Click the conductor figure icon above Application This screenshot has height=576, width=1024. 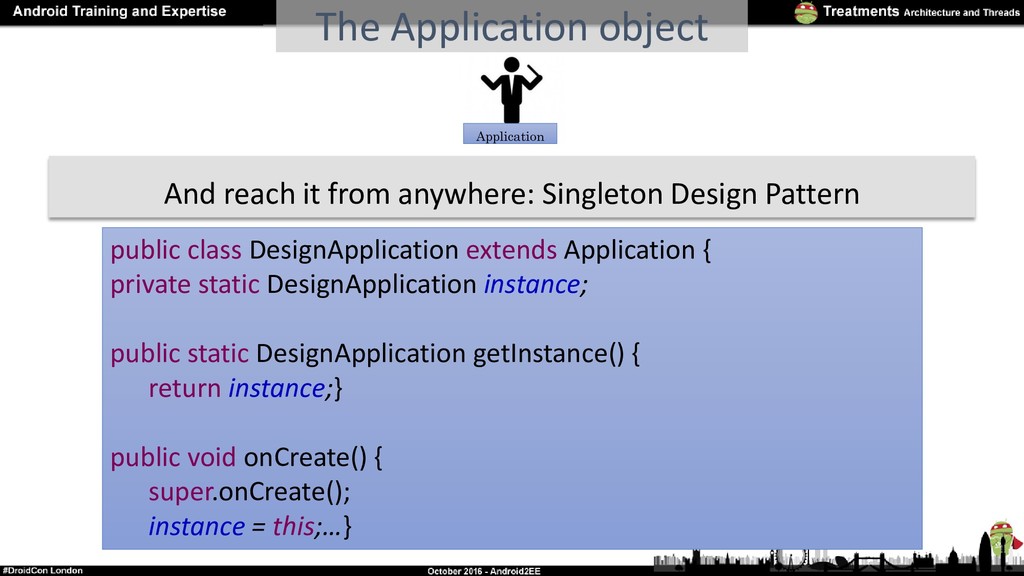coord(511,90)
